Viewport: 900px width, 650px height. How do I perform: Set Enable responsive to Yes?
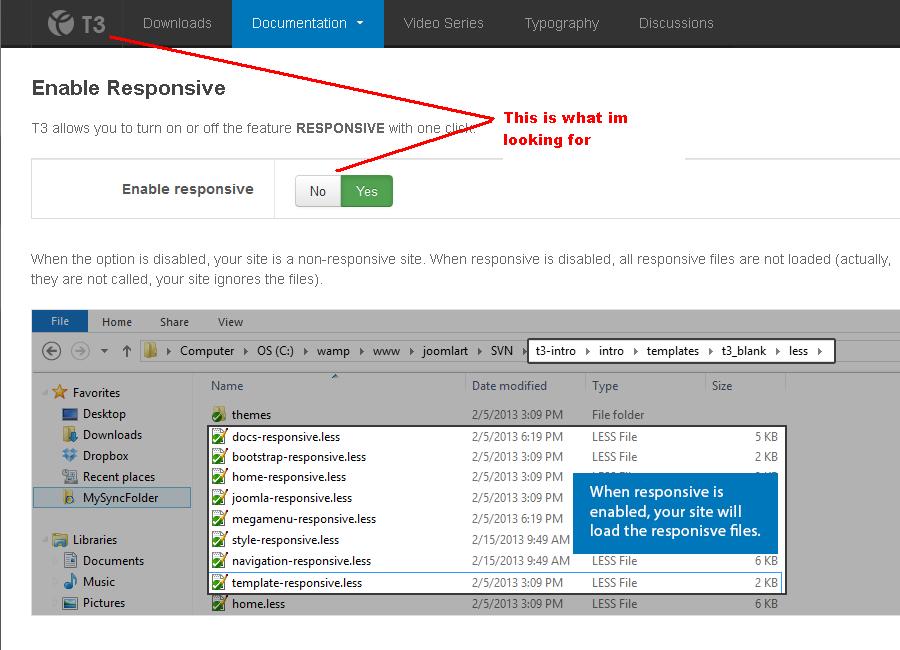point(367,191)
